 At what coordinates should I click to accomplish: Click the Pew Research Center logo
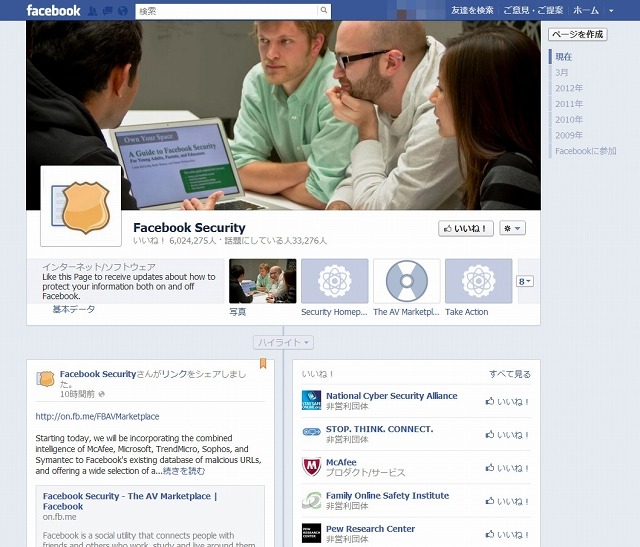311,533
